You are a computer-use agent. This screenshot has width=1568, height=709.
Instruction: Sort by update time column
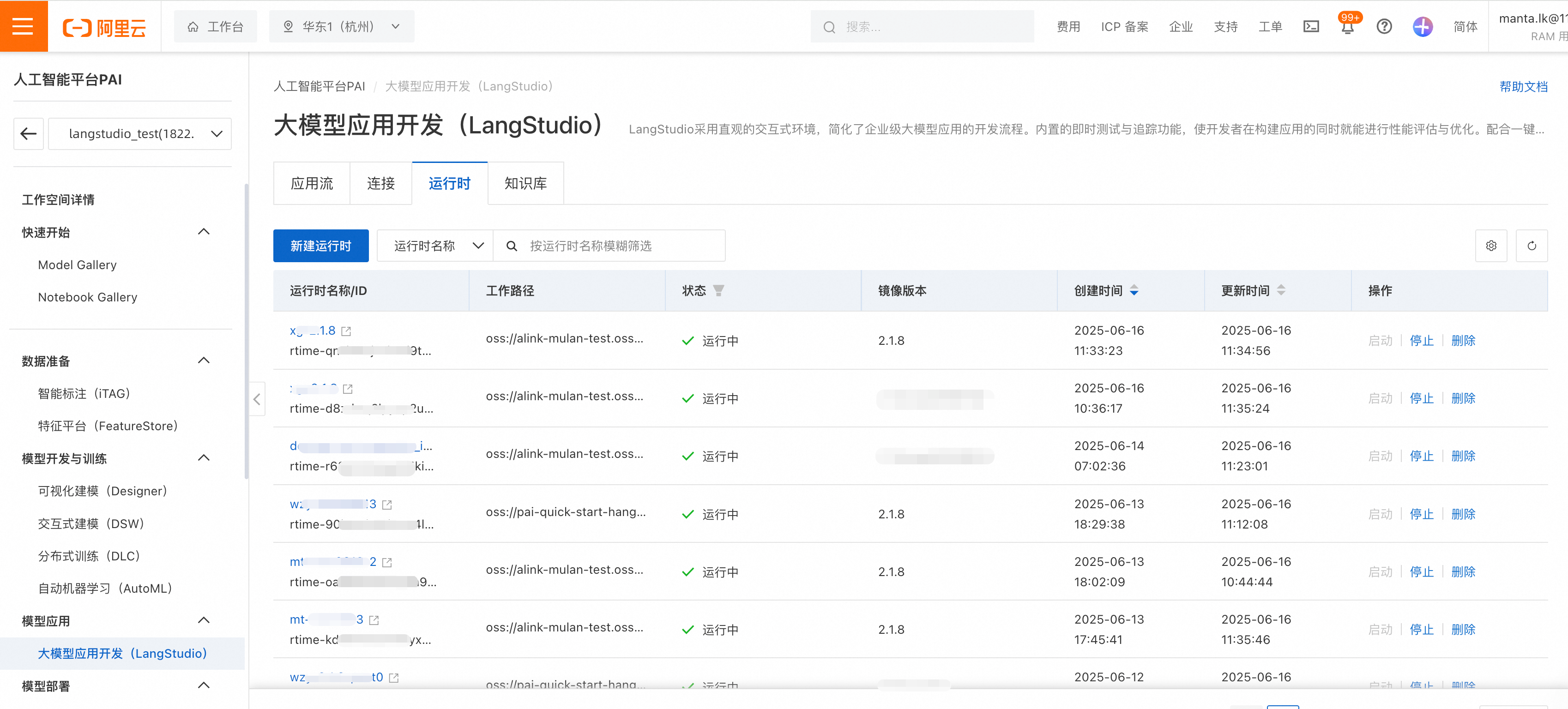[x=1281, y=290]
